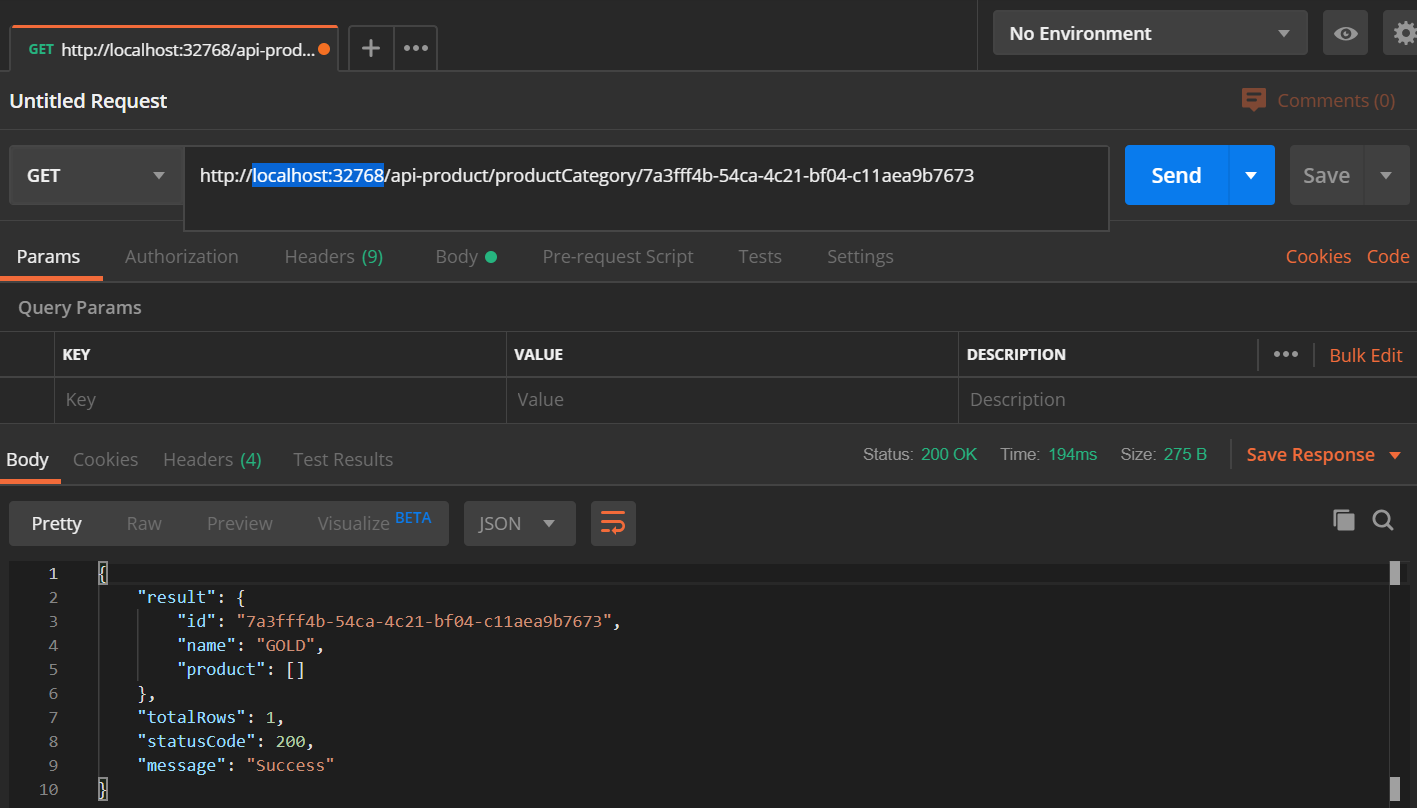This screenshot has width=1417, height=808.
Task: Click the Description input cell
Action: (1187, 400)
